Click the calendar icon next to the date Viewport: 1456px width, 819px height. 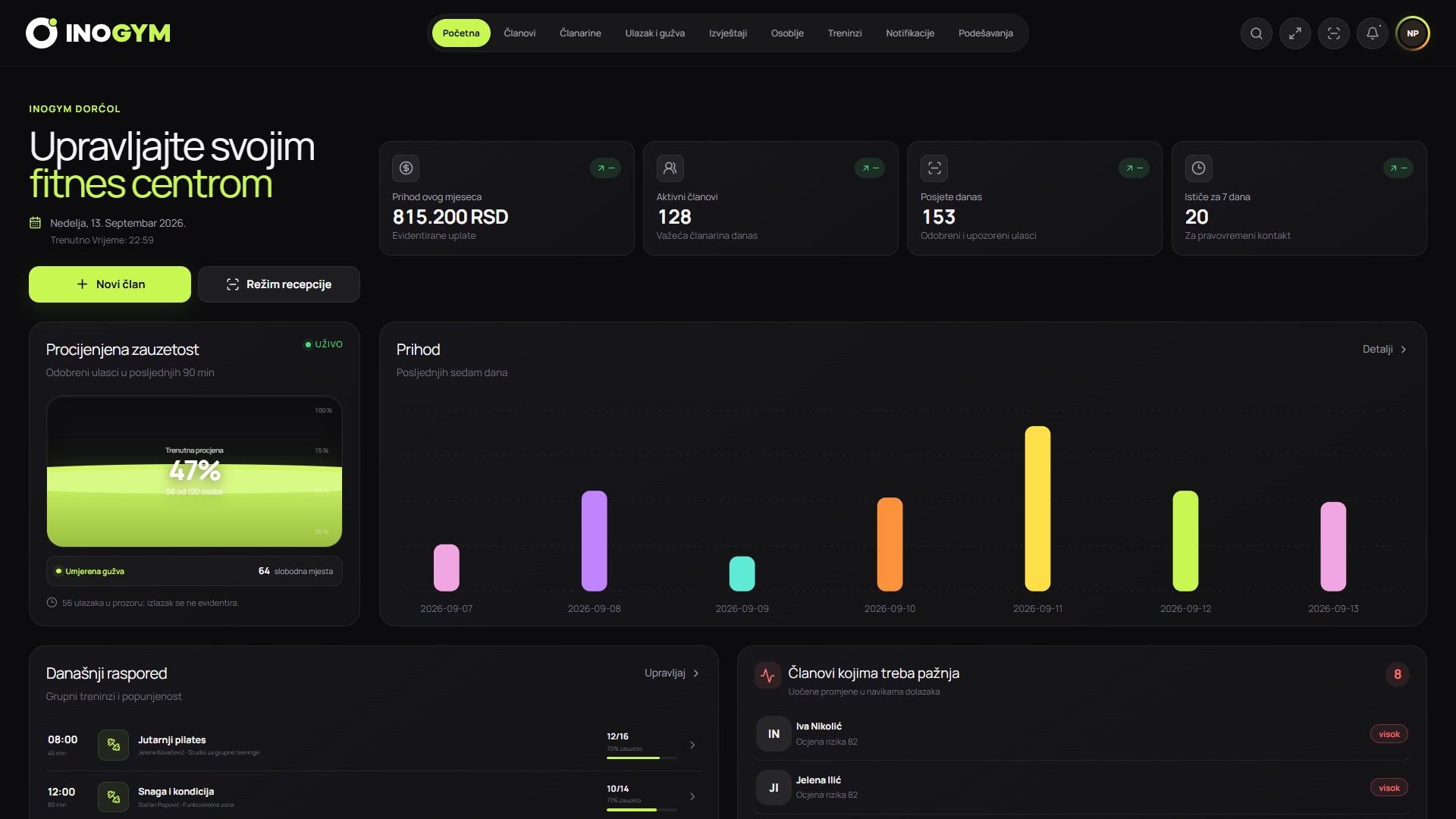[35, 223]
